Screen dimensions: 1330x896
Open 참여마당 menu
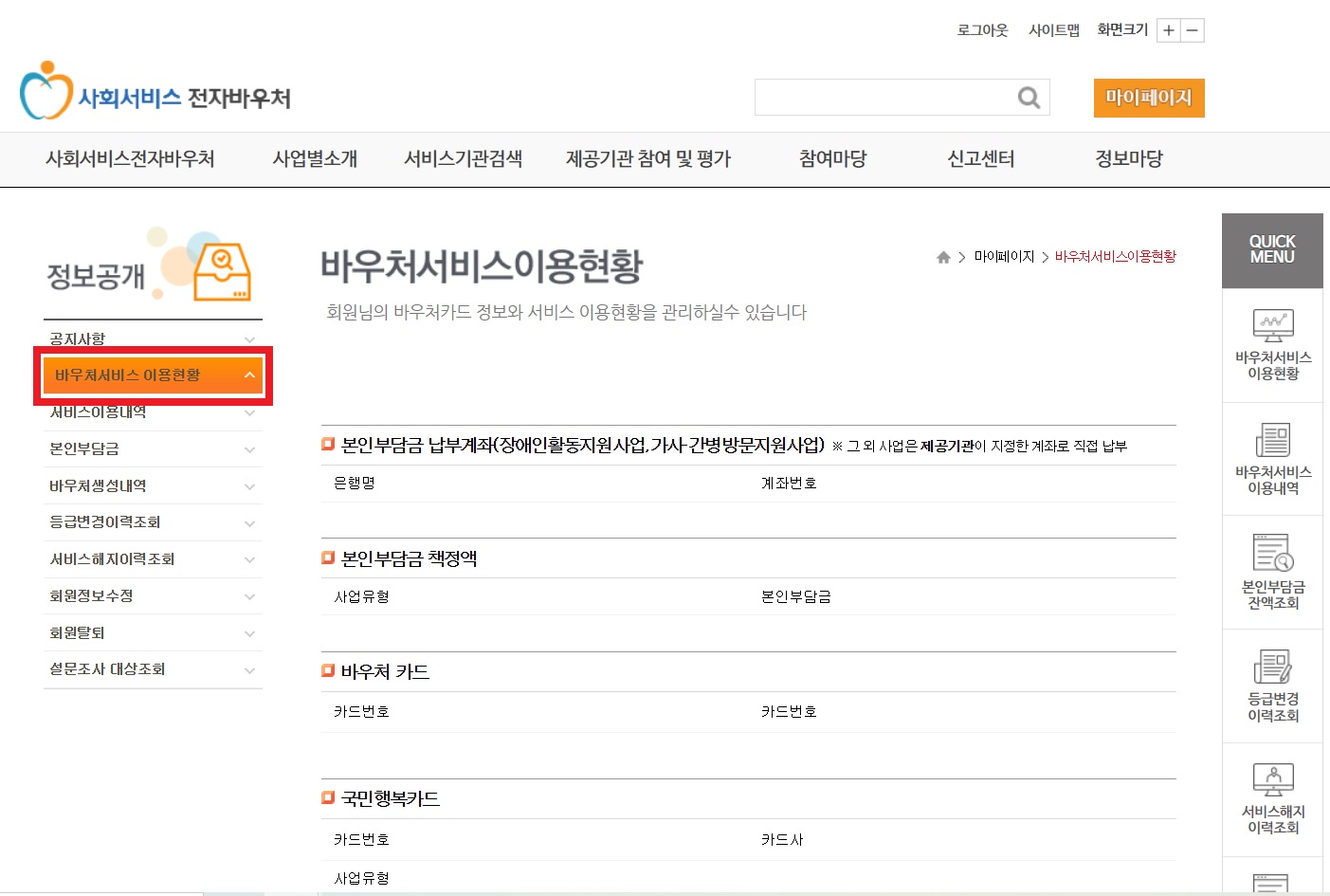point(832,159)
